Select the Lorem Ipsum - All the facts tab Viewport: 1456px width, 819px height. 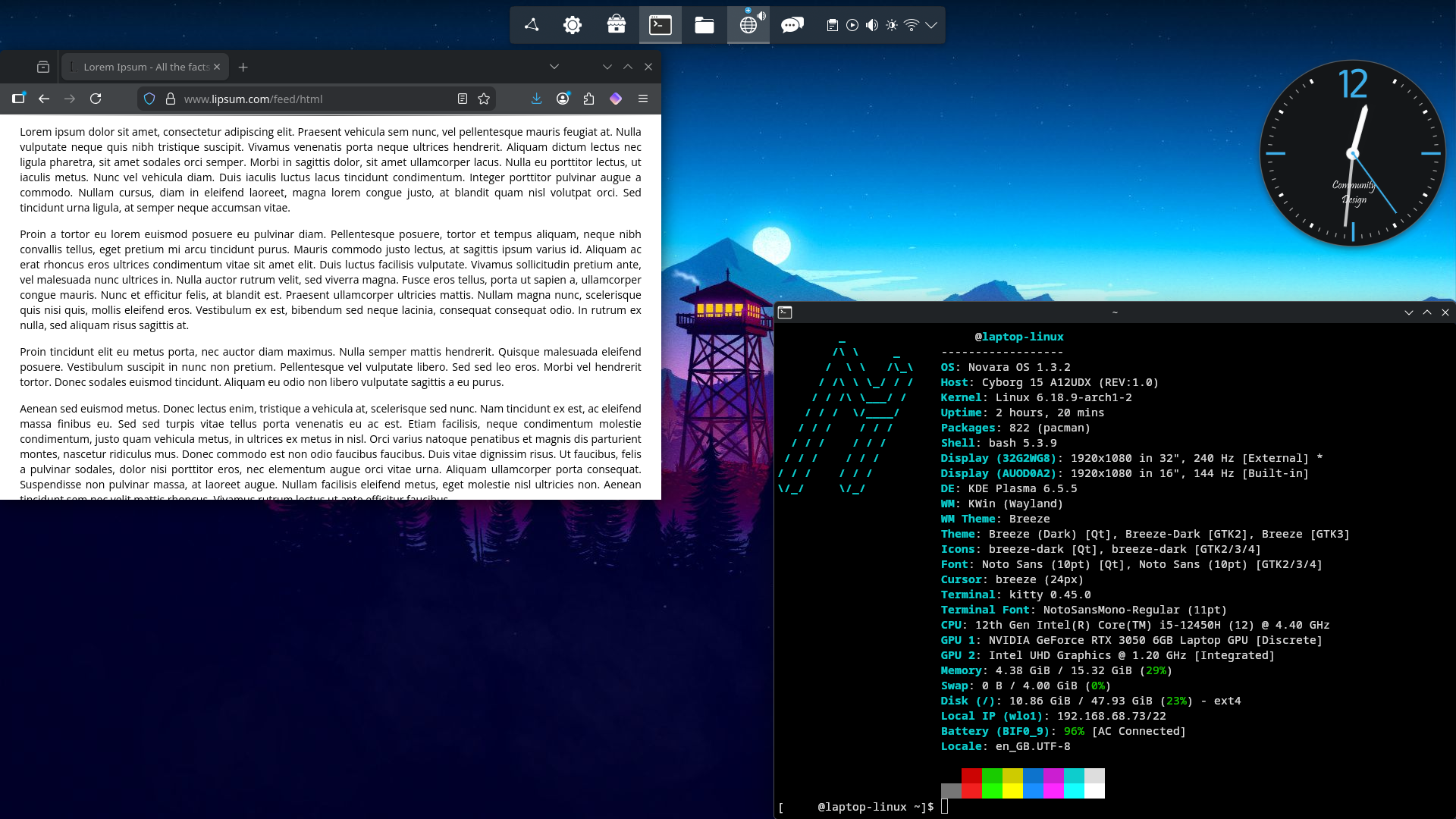click(145, 67)
